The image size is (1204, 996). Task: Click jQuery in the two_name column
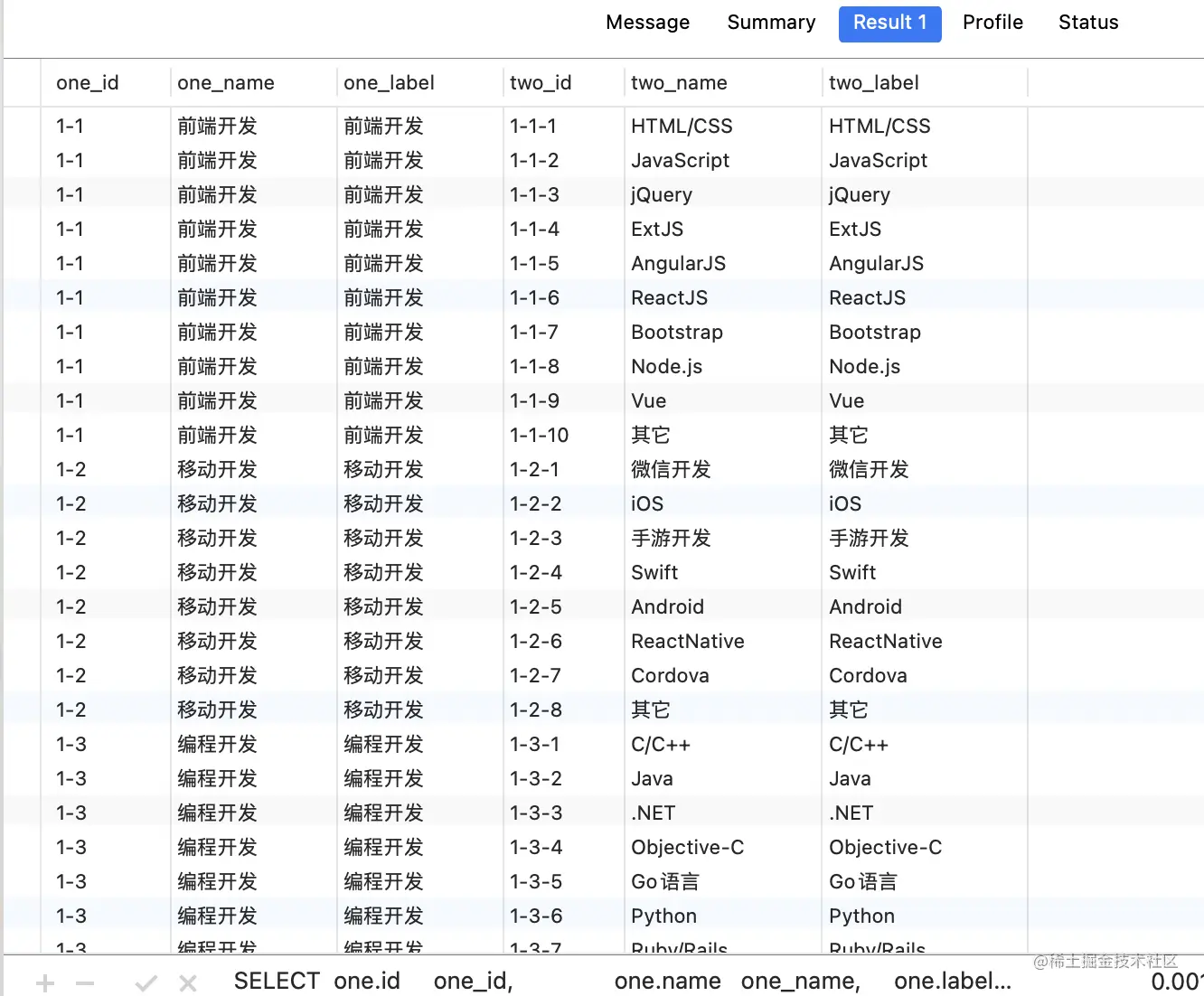[662, 195]
